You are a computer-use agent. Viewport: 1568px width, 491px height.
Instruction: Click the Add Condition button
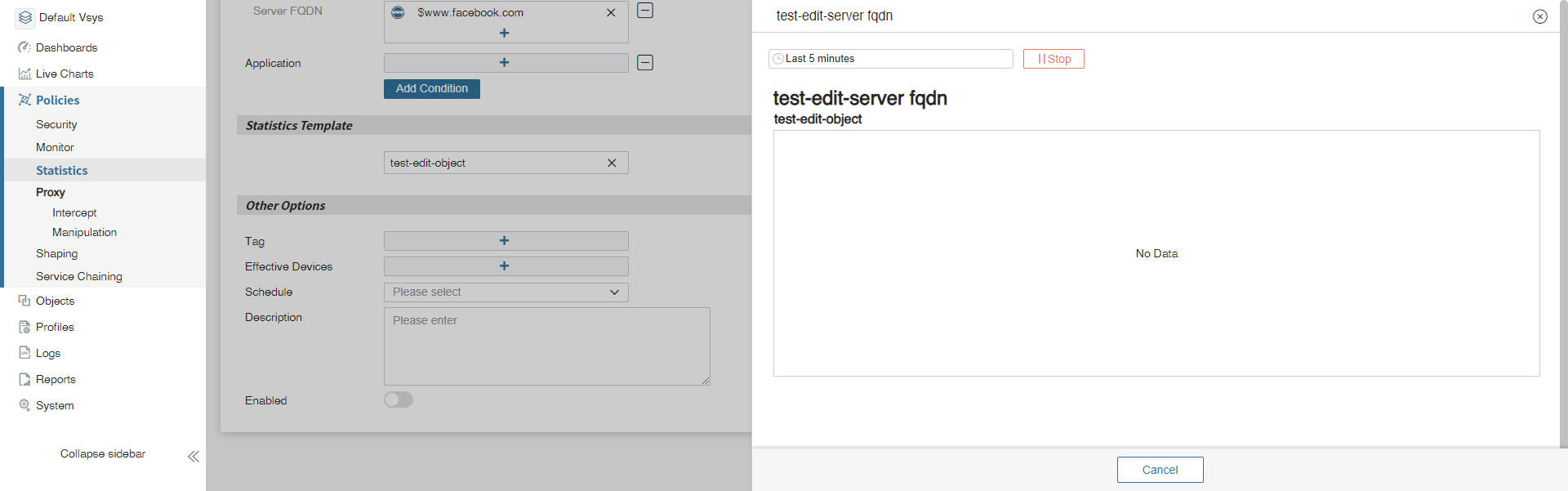pyautogui.click(x=431, y=88)
